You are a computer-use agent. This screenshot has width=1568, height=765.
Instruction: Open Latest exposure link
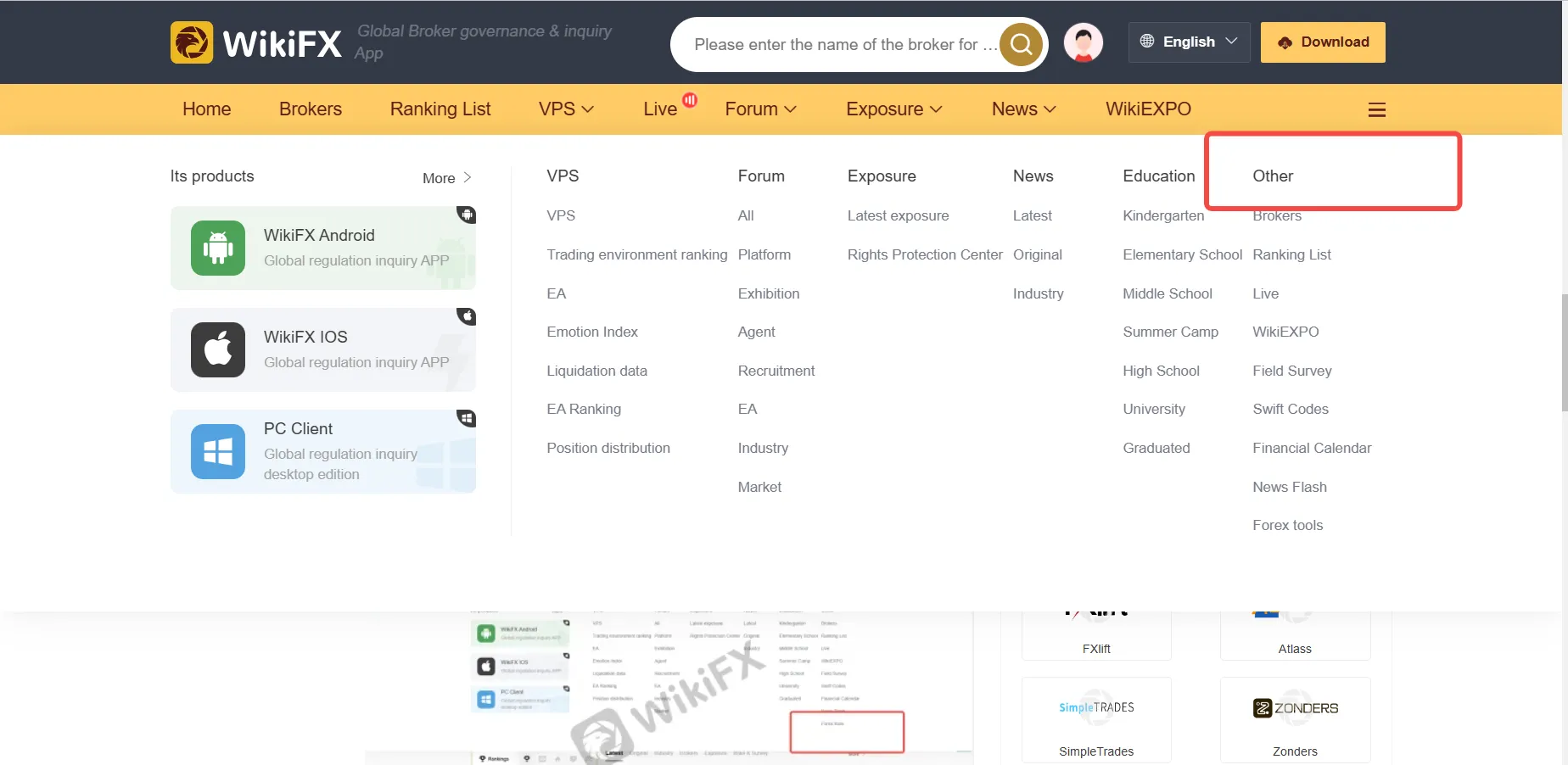point(898,215)
